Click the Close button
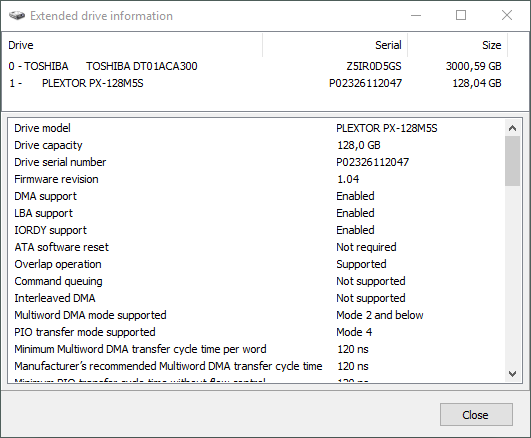This screenshot has height=438, width=531. click(x=476, y=414)
